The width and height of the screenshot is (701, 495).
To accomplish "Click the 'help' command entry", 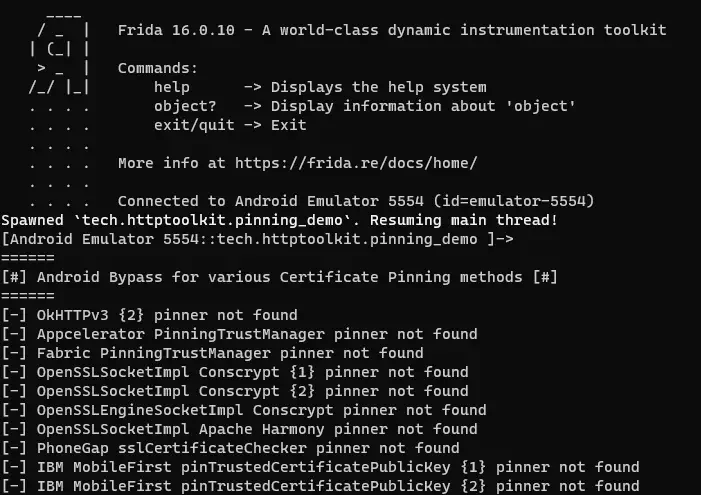I will pos(171,88).
